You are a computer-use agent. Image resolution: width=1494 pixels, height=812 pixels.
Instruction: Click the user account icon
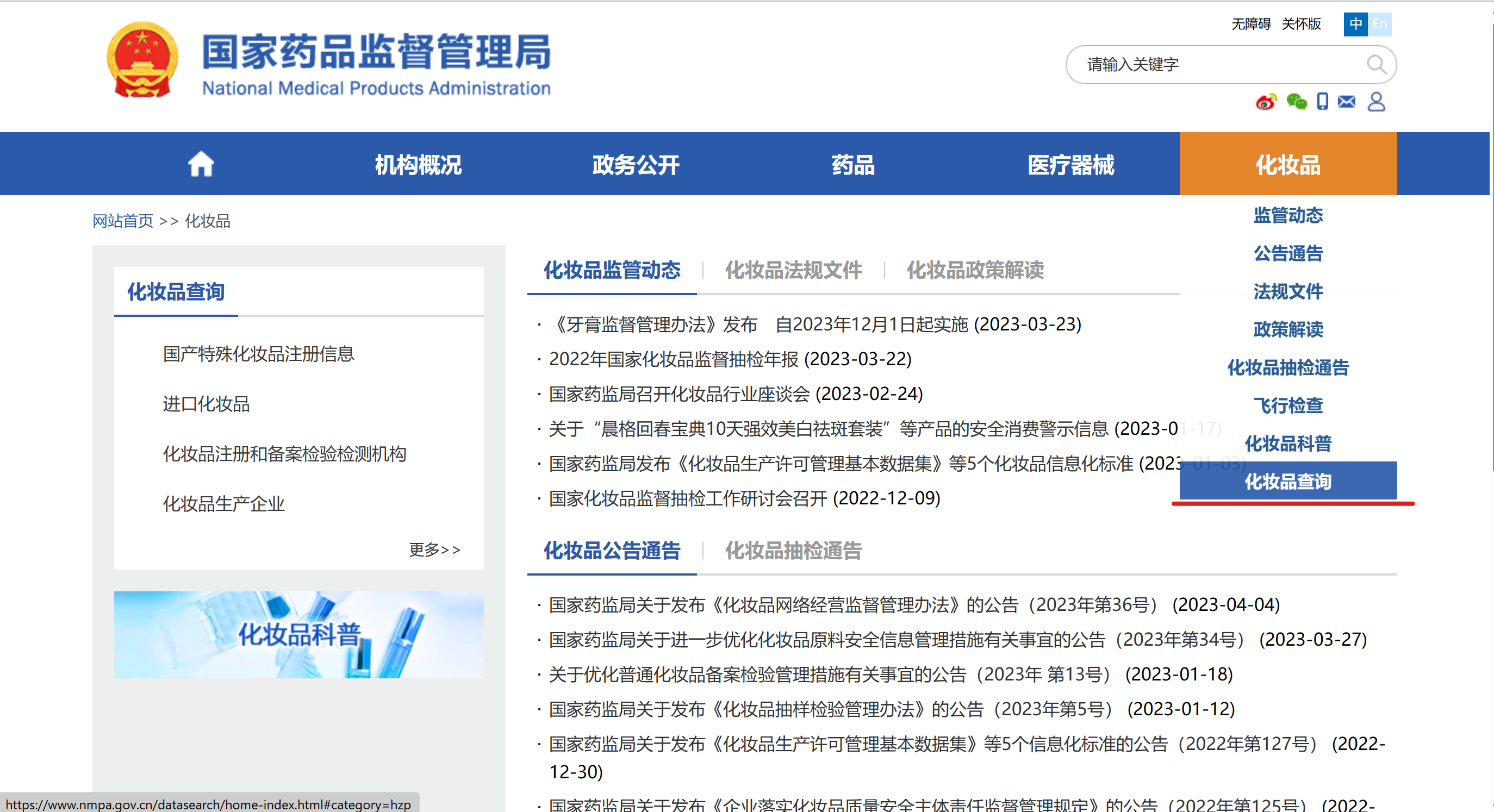[x=1376, y=102]
